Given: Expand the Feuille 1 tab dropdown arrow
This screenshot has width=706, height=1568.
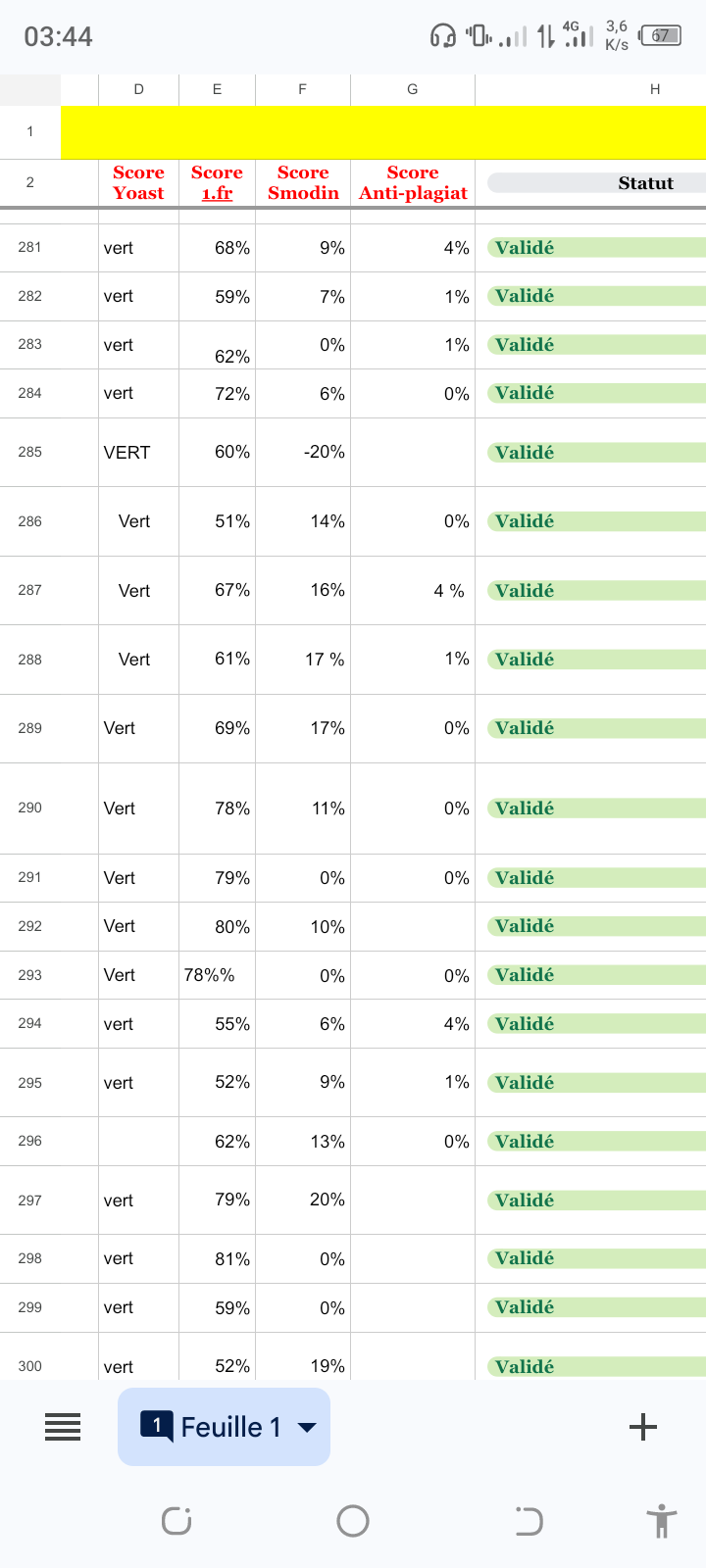Looking at the screenshot, I should tap(307, 1427).
